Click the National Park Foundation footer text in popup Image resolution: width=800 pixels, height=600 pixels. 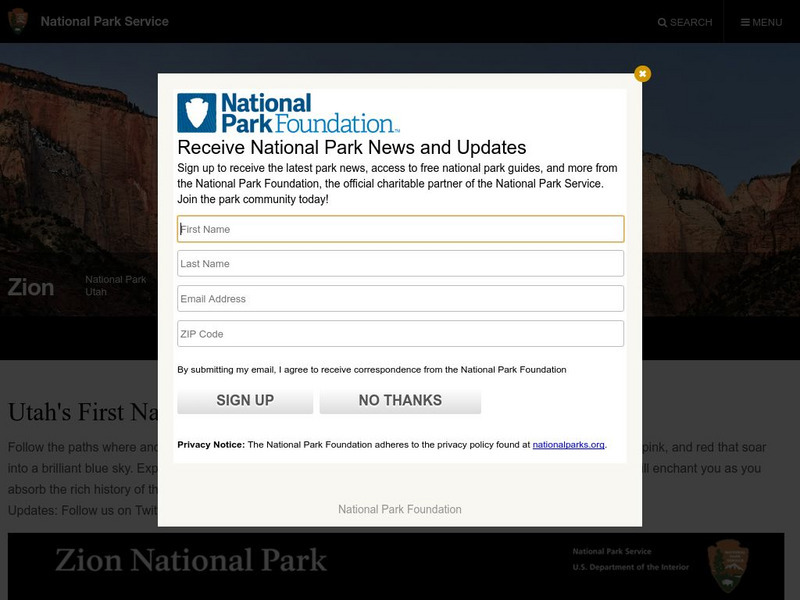click(x=399, y=509)
